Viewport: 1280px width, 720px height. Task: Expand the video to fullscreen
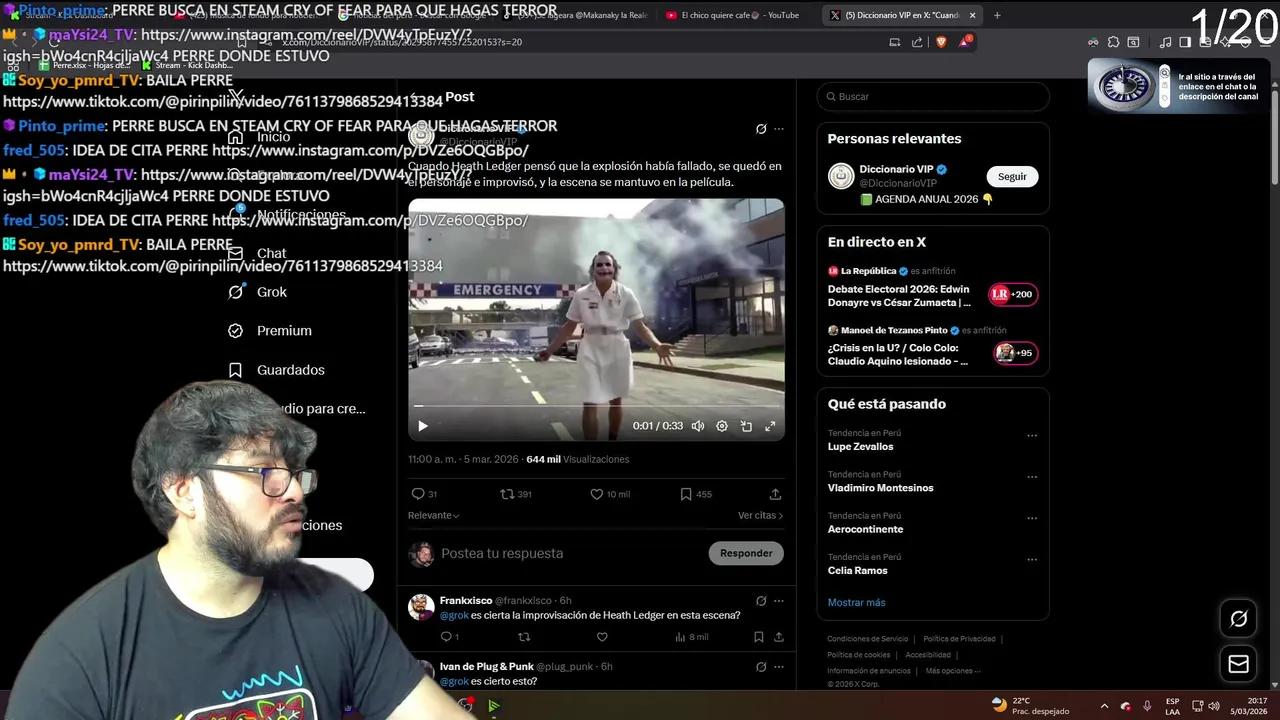pyautogui.click(x=770, y=426)
